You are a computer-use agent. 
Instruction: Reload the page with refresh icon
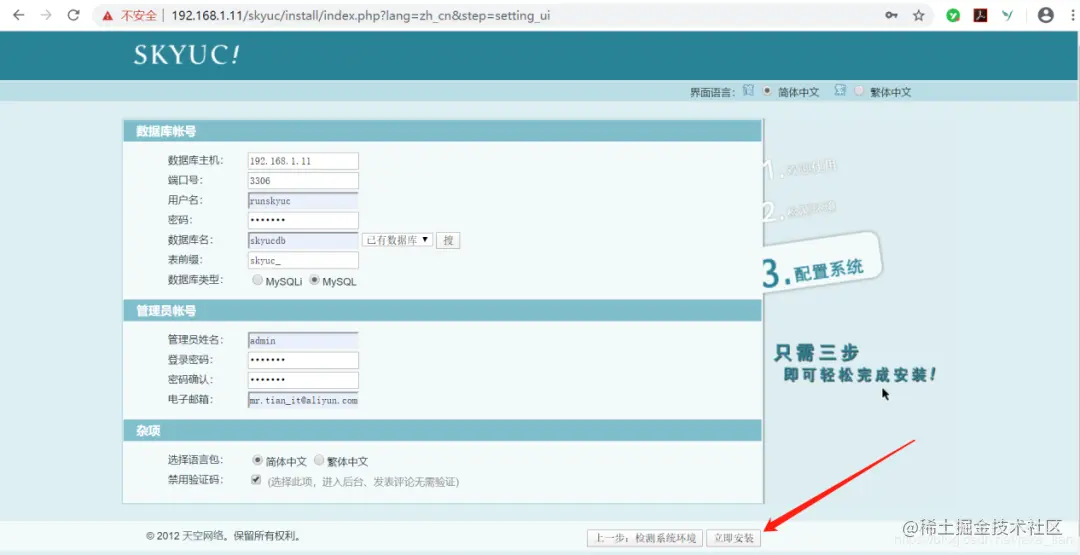[x=74, y=15]
